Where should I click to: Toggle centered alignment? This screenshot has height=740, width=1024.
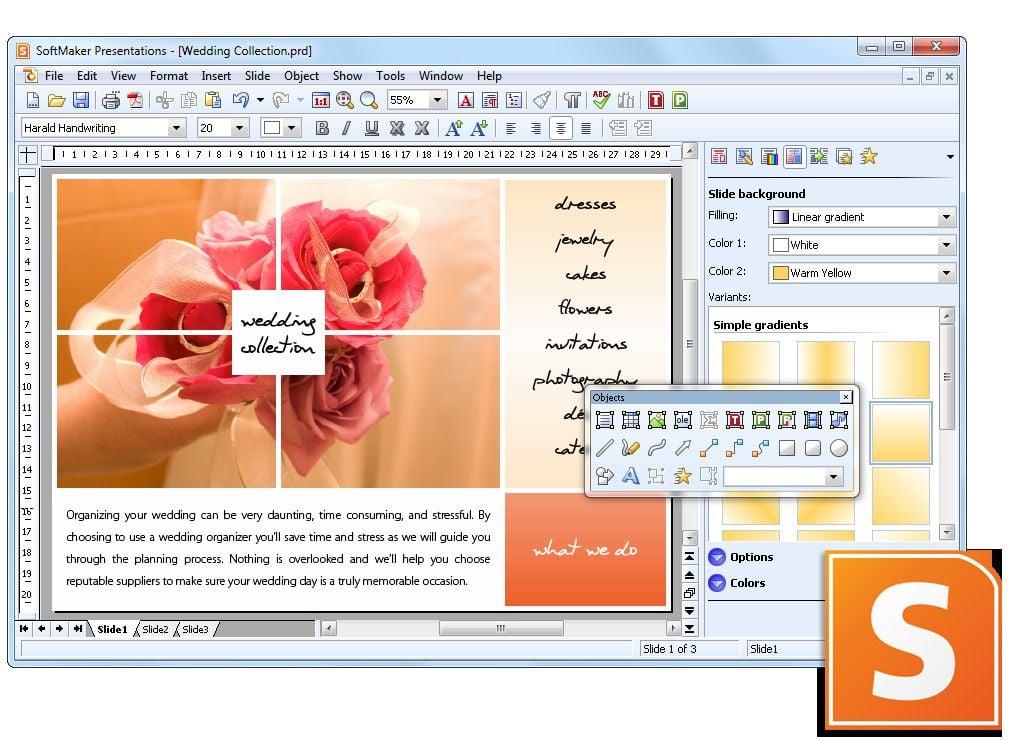point(561,129)
